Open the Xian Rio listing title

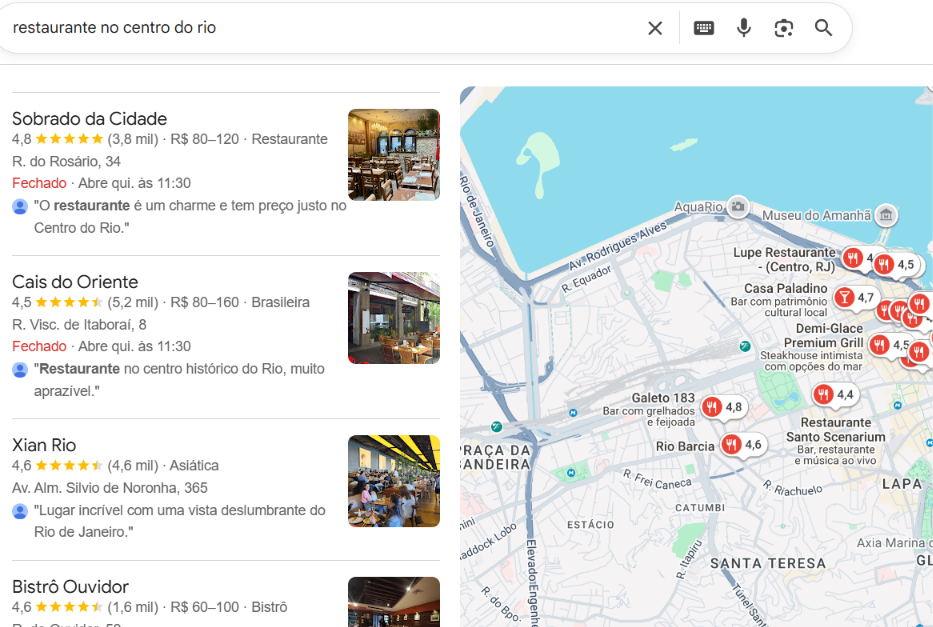click(x=44, y=445)
